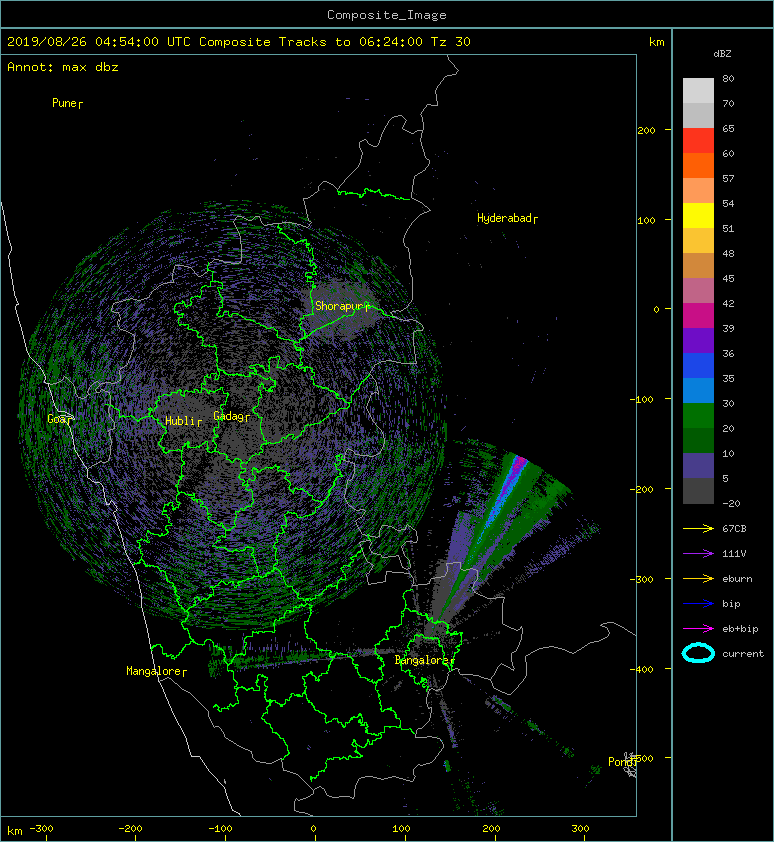Click the bright green 30–20 dBZ swatch

pos(698,416)
